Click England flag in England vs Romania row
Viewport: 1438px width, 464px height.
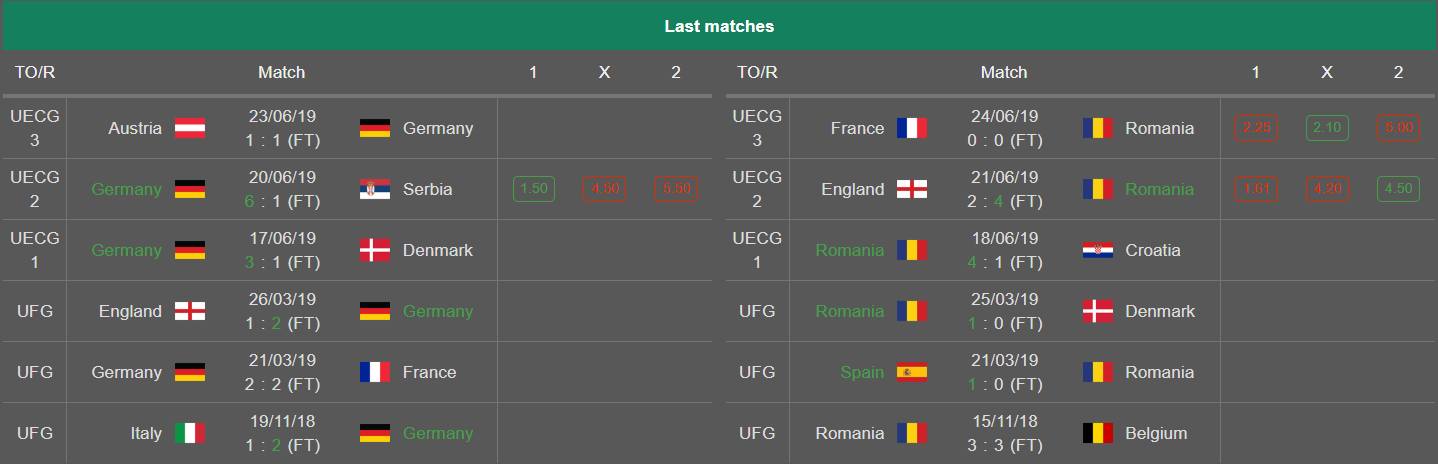coord(912,189)
